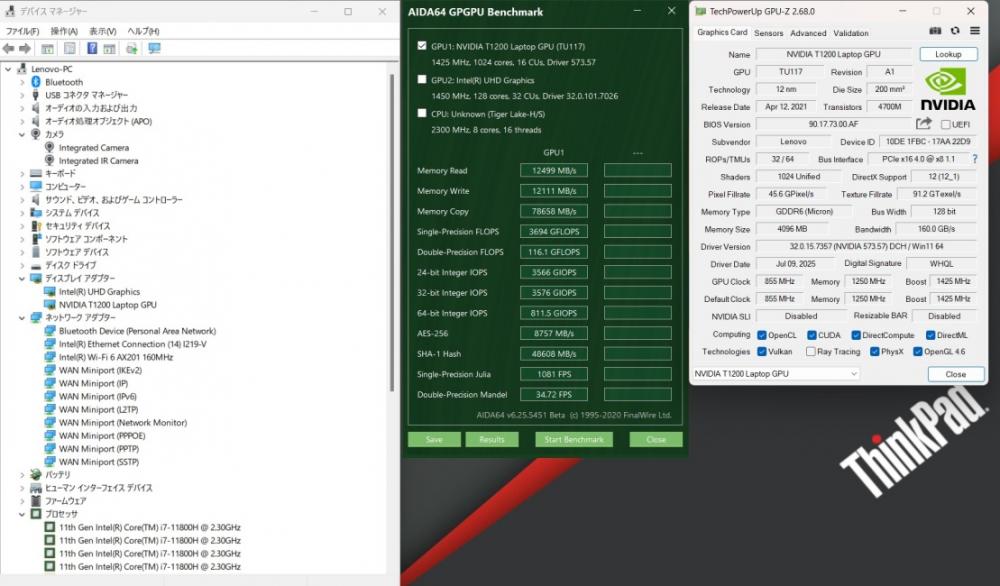Click the ディスク ドライブ category icon
The image size is (1000, 586).
point(36,265)
